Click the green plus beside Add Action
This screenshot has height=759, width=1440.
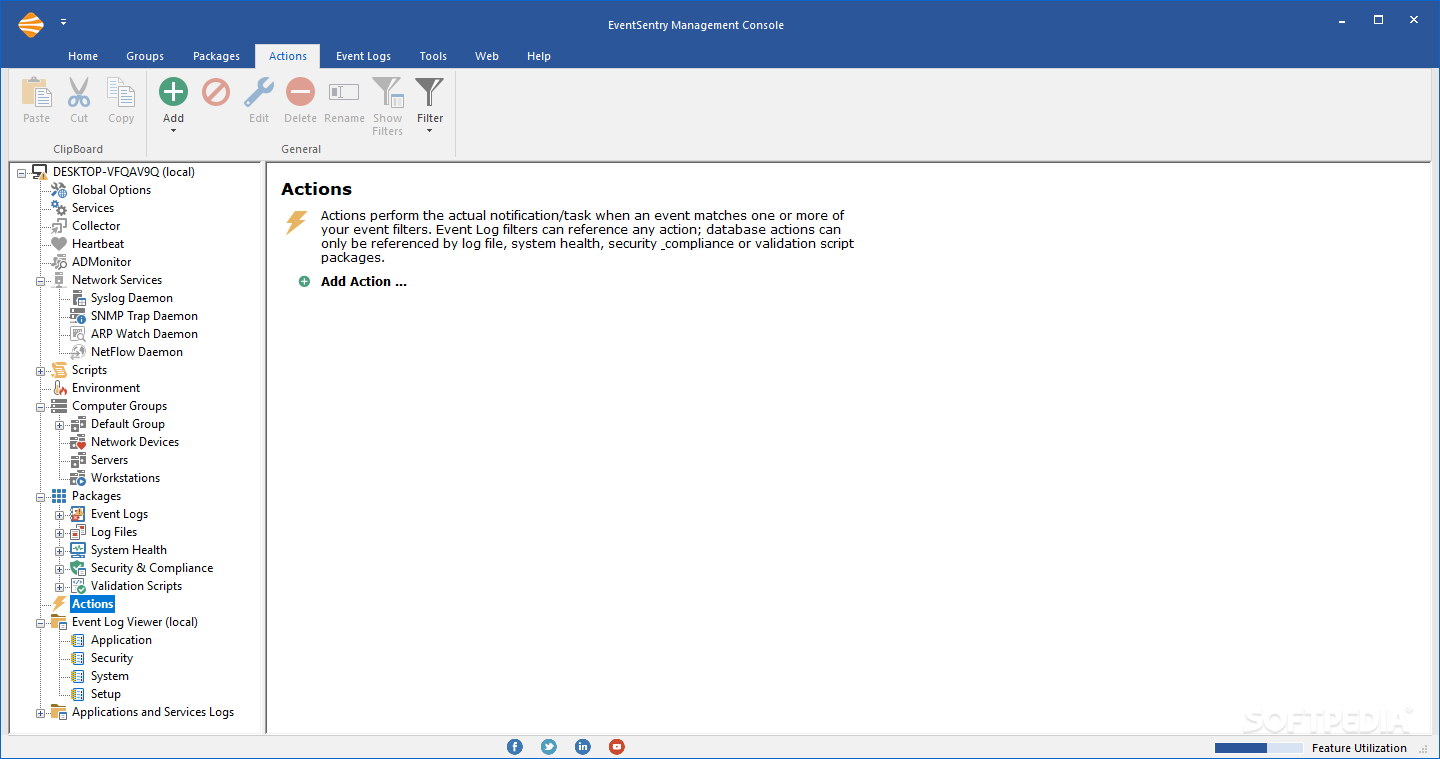[x=305, y=282]
